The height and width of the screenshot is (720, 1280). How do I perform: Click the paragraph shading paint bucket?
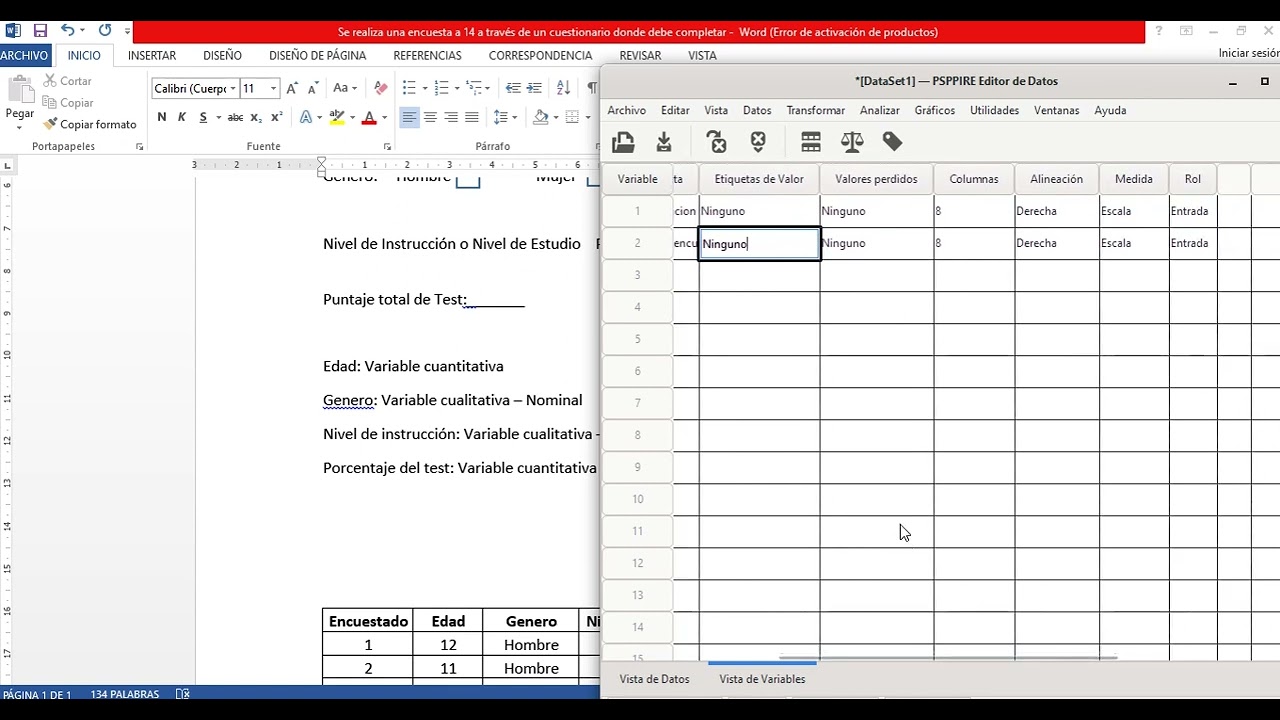point(540,117)
